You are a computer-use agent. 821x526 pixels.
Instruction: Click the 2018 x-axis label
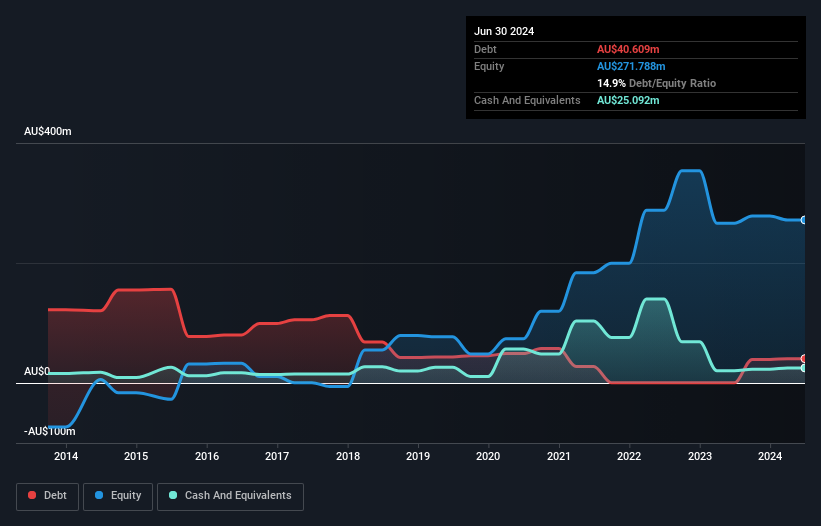coord(348,456)
